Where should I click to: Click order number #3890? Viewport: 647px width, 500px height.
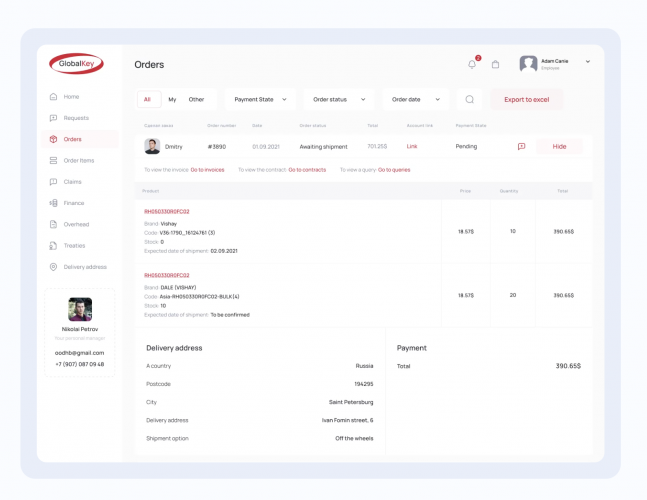click(x=217, y=146)
